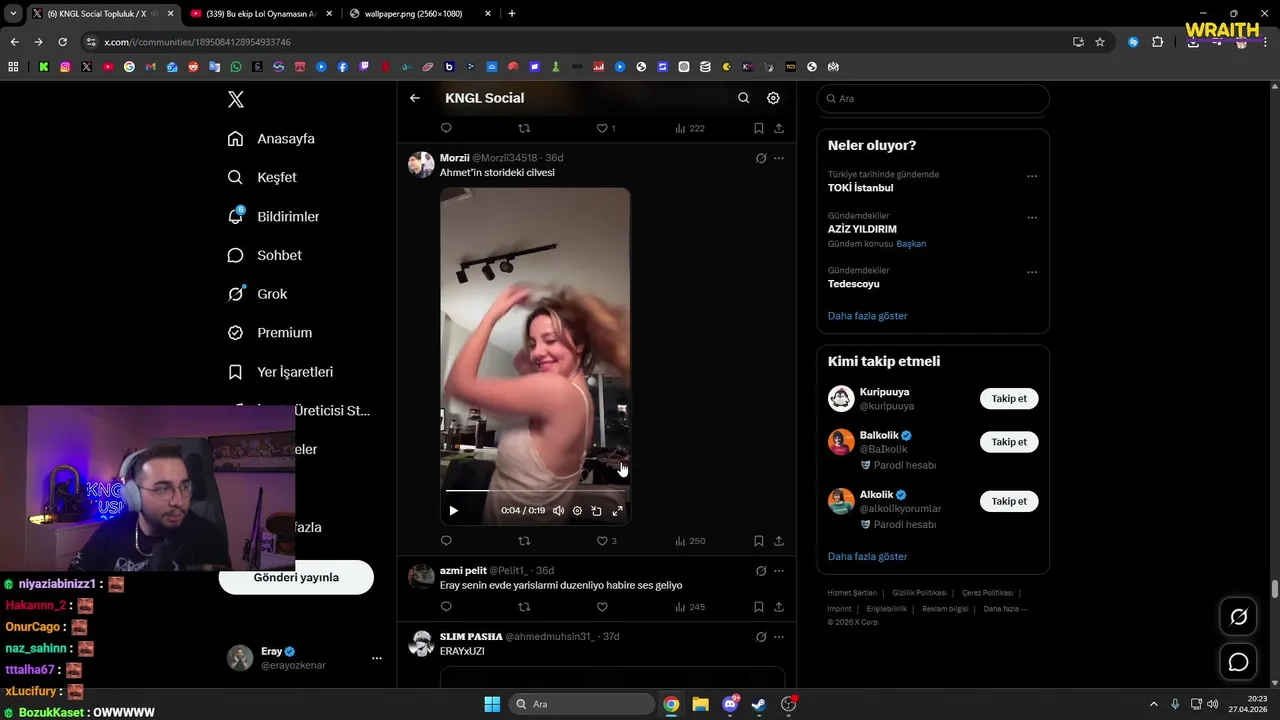
Task: Share Morzii's post
Action: pos(779,541)
